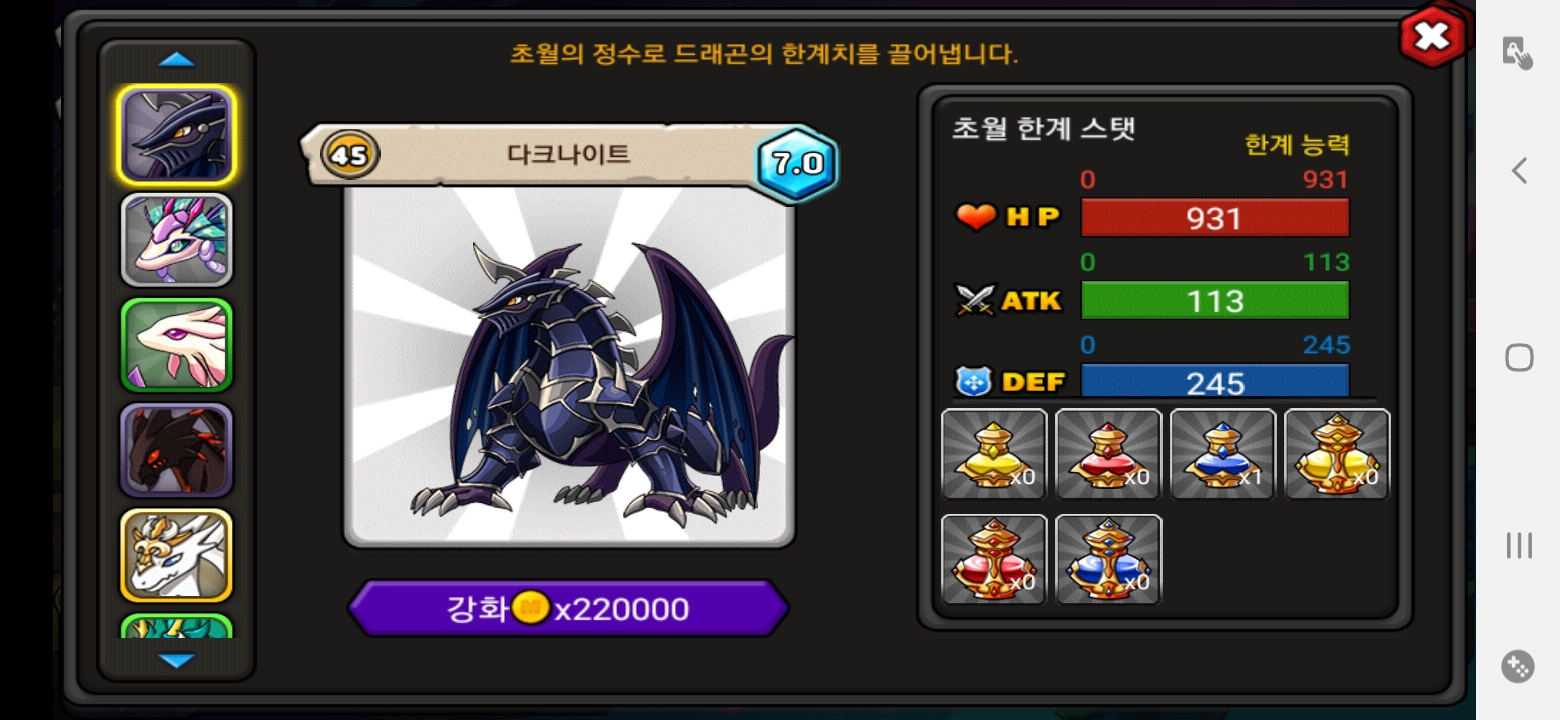Viewport: 1560px width, 720px height.
Task: Tap the purple 강화 x220000 button
Action: tap(568, 608)
